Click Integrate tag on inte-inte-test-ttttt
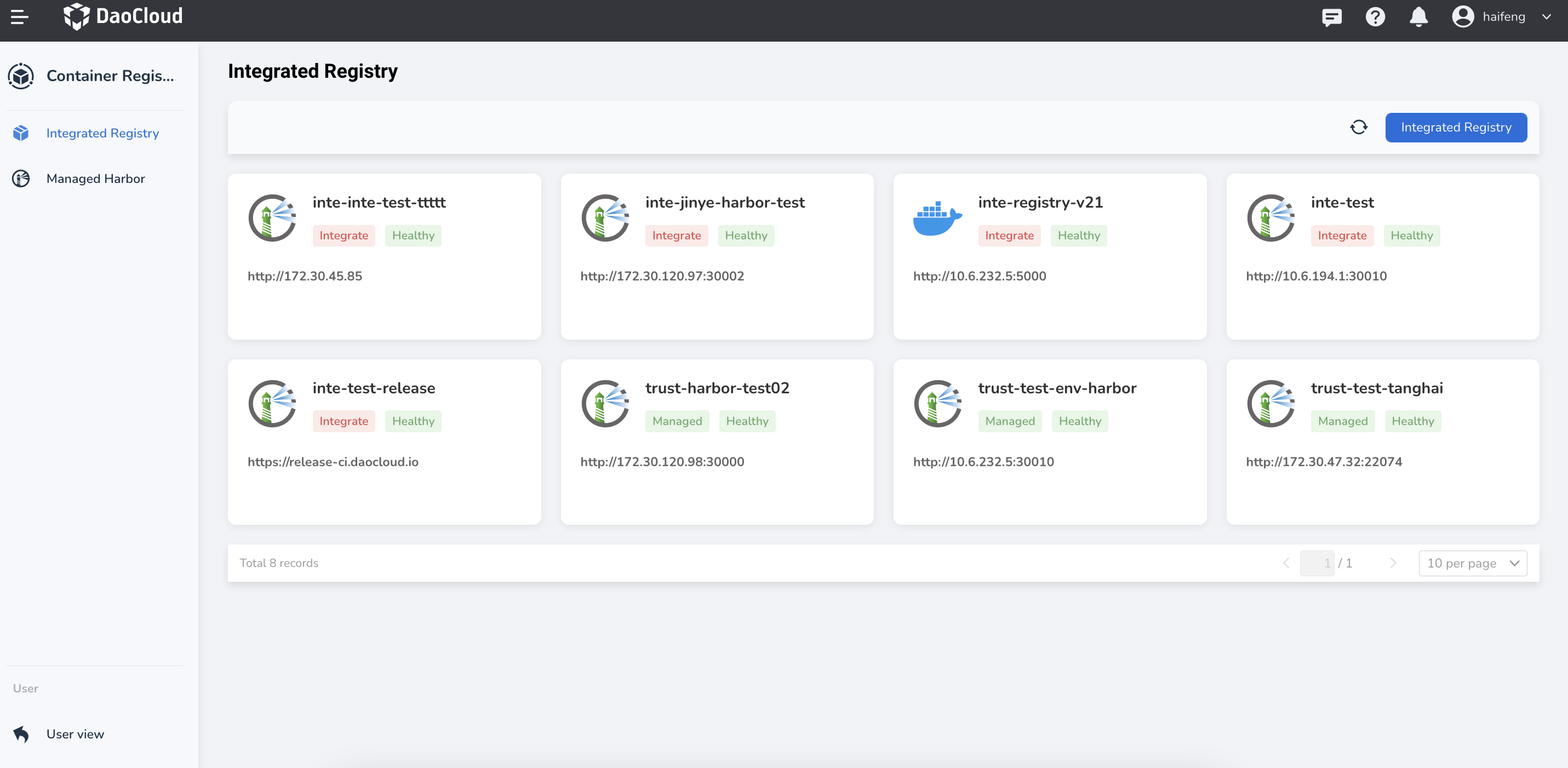Screen dimensions: 1568x768 pyautogui.click(x=344, y=236)
